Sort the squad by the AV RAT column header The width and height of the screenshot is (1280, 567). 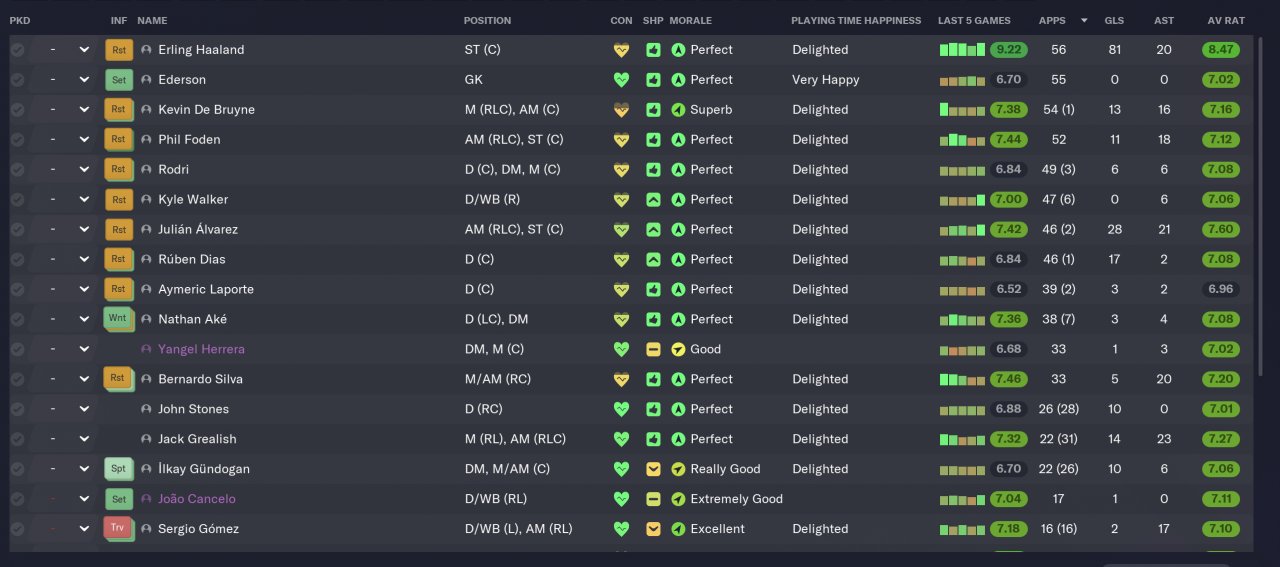pos(1225,20)
